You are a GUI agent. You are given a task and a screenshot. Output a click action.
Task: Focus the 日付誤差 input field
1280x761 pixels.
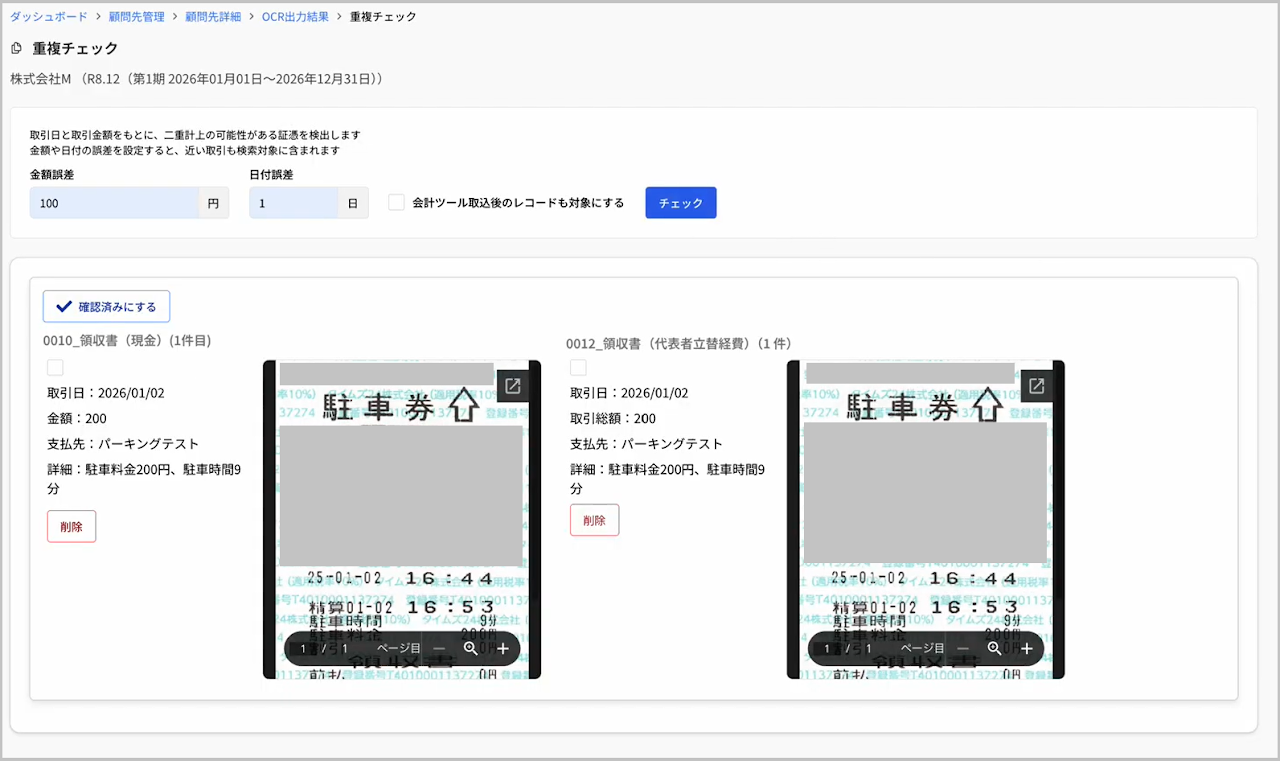(x=293, y=203)
